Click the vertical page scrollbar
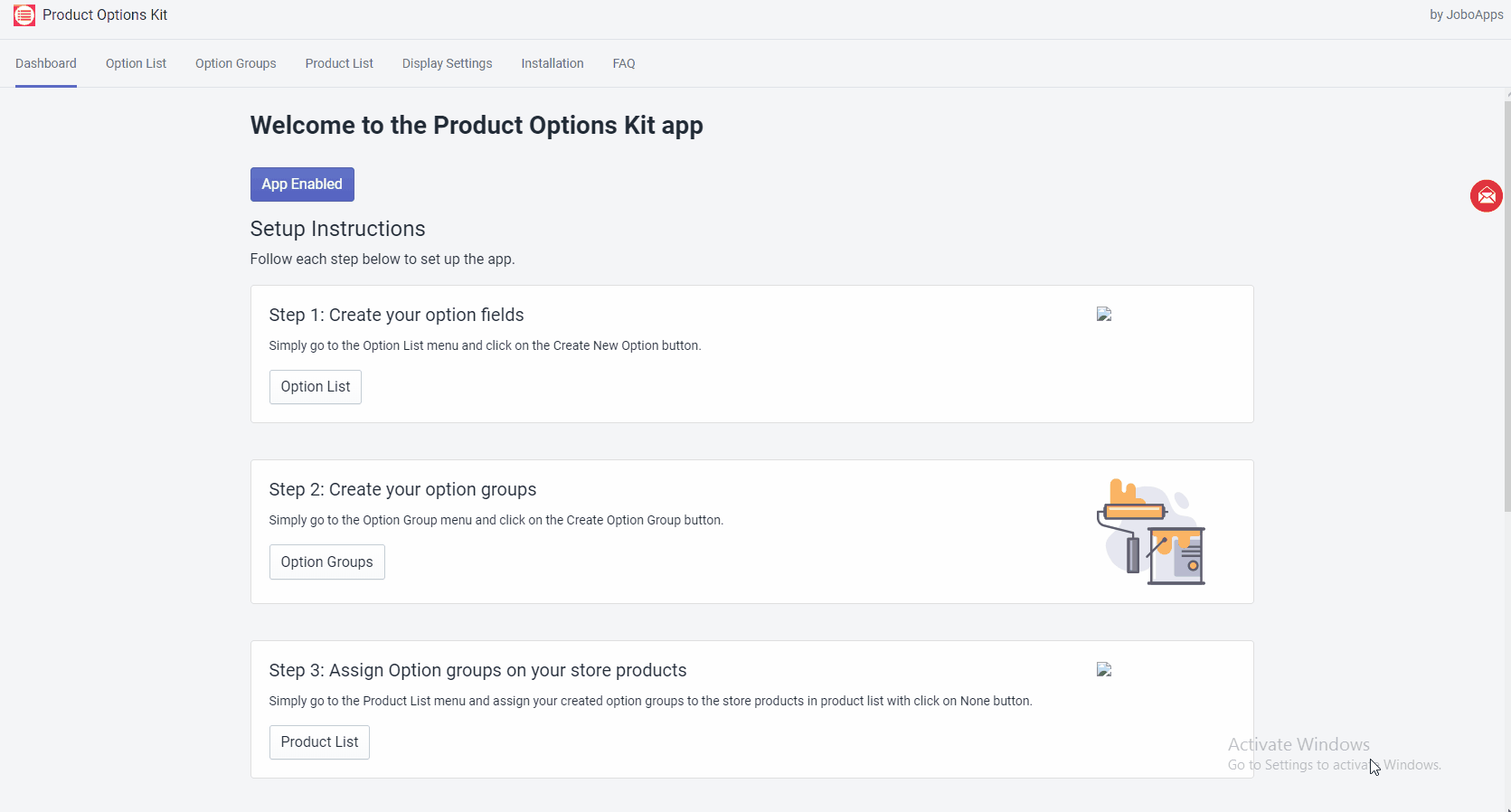Screen dimensions: 1511x812 pyautogui.click(x=1506, y=307)
